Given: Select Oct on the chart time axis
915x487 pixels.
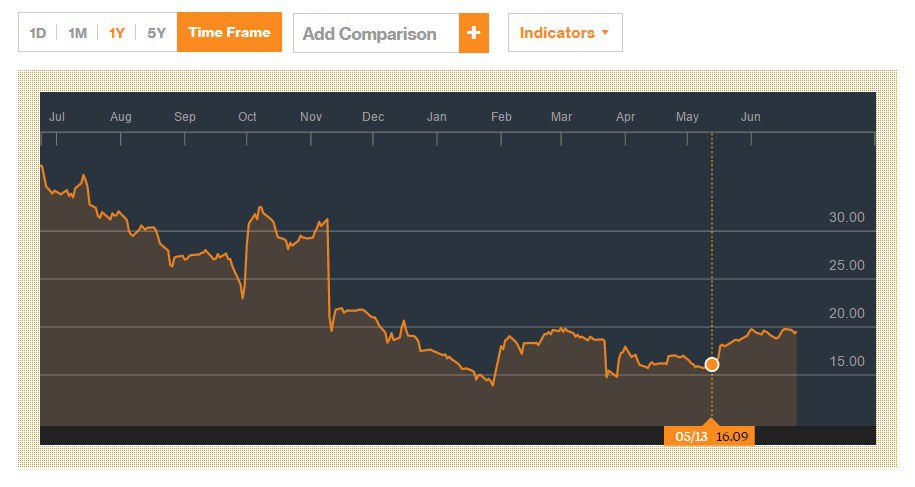Looking at the screenshot, I should click(247, 117).
